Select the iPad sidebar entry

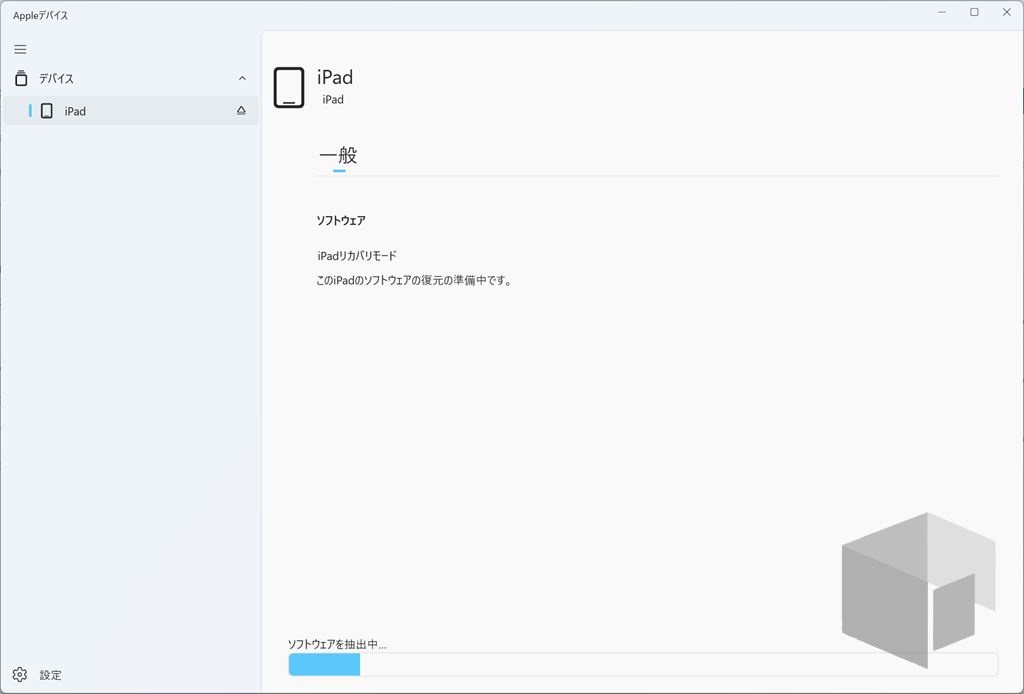point(131,111)
